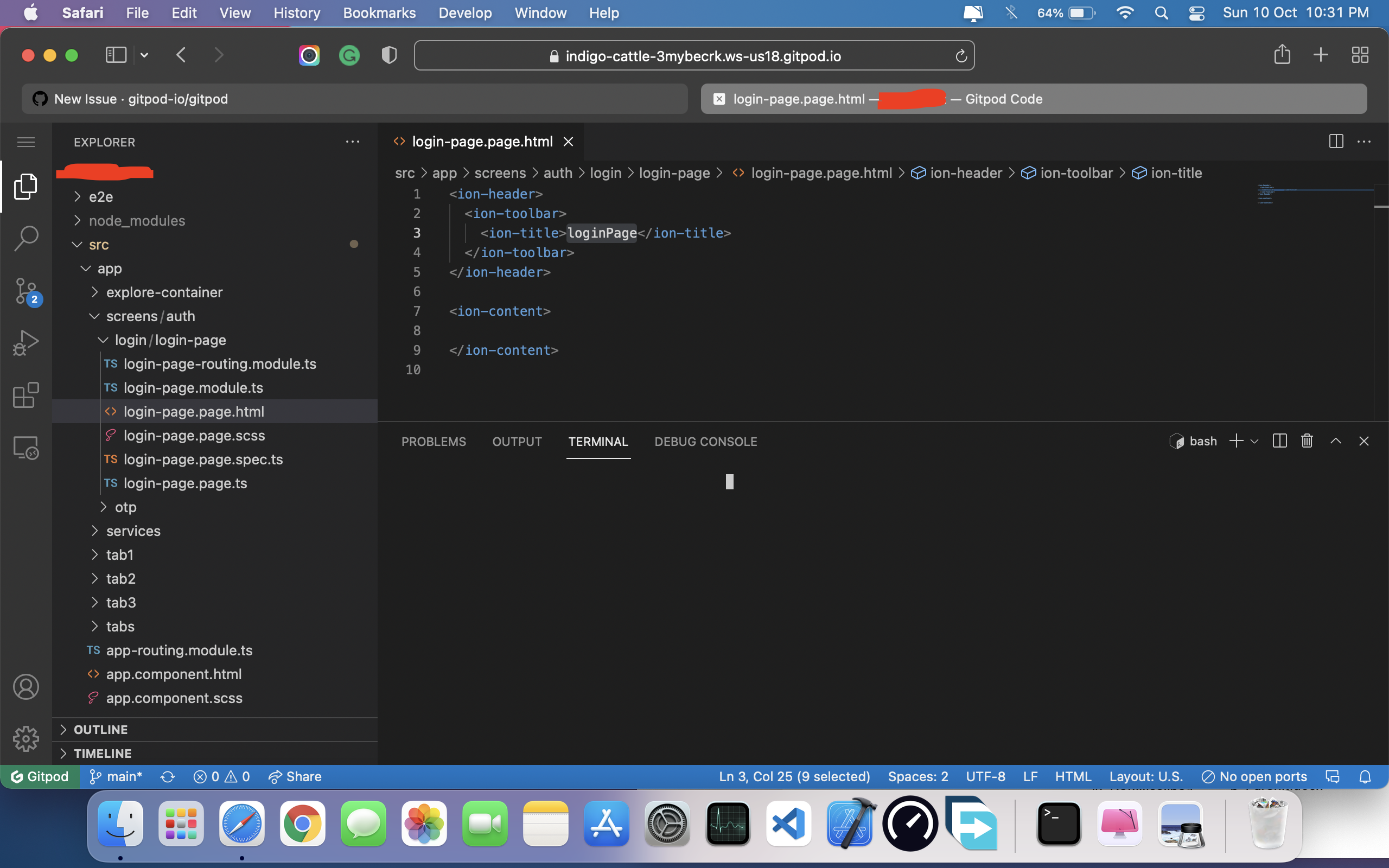
Task: Click the Gitpod button in the status bar
Action: tap(40, 777)
